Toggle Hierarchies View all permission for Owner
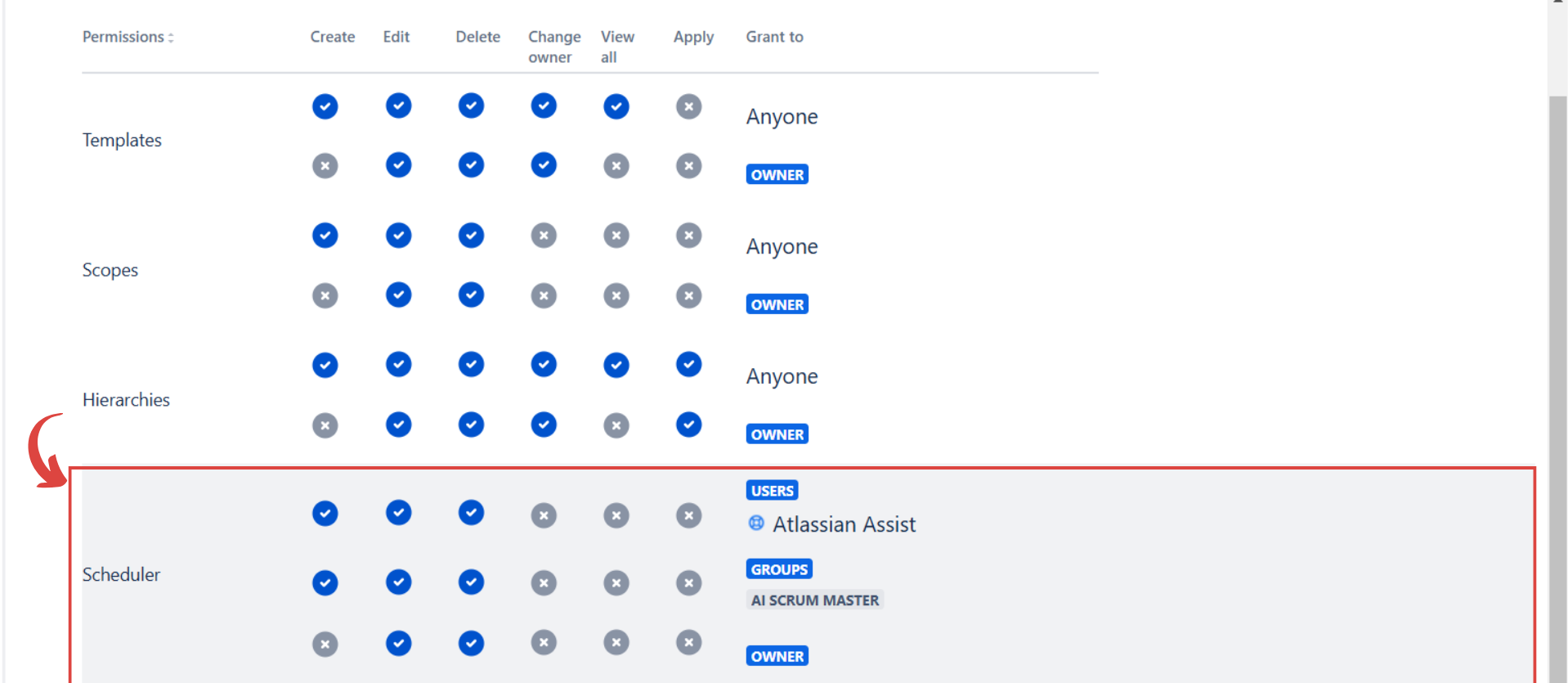The height and width of the screenshot is (683, 1568). coord(616,425)
